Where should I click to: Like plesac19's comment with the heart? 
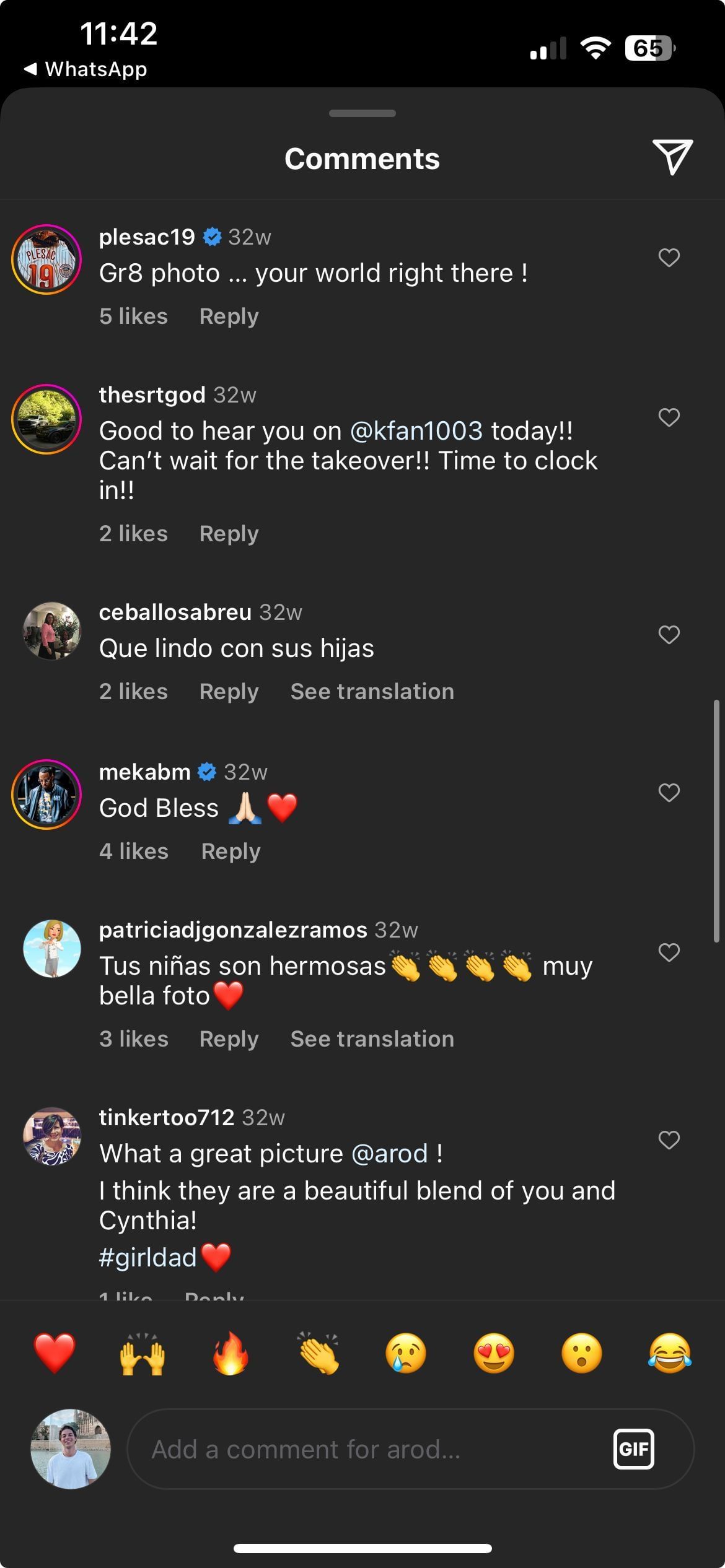(x=669, y=258)
